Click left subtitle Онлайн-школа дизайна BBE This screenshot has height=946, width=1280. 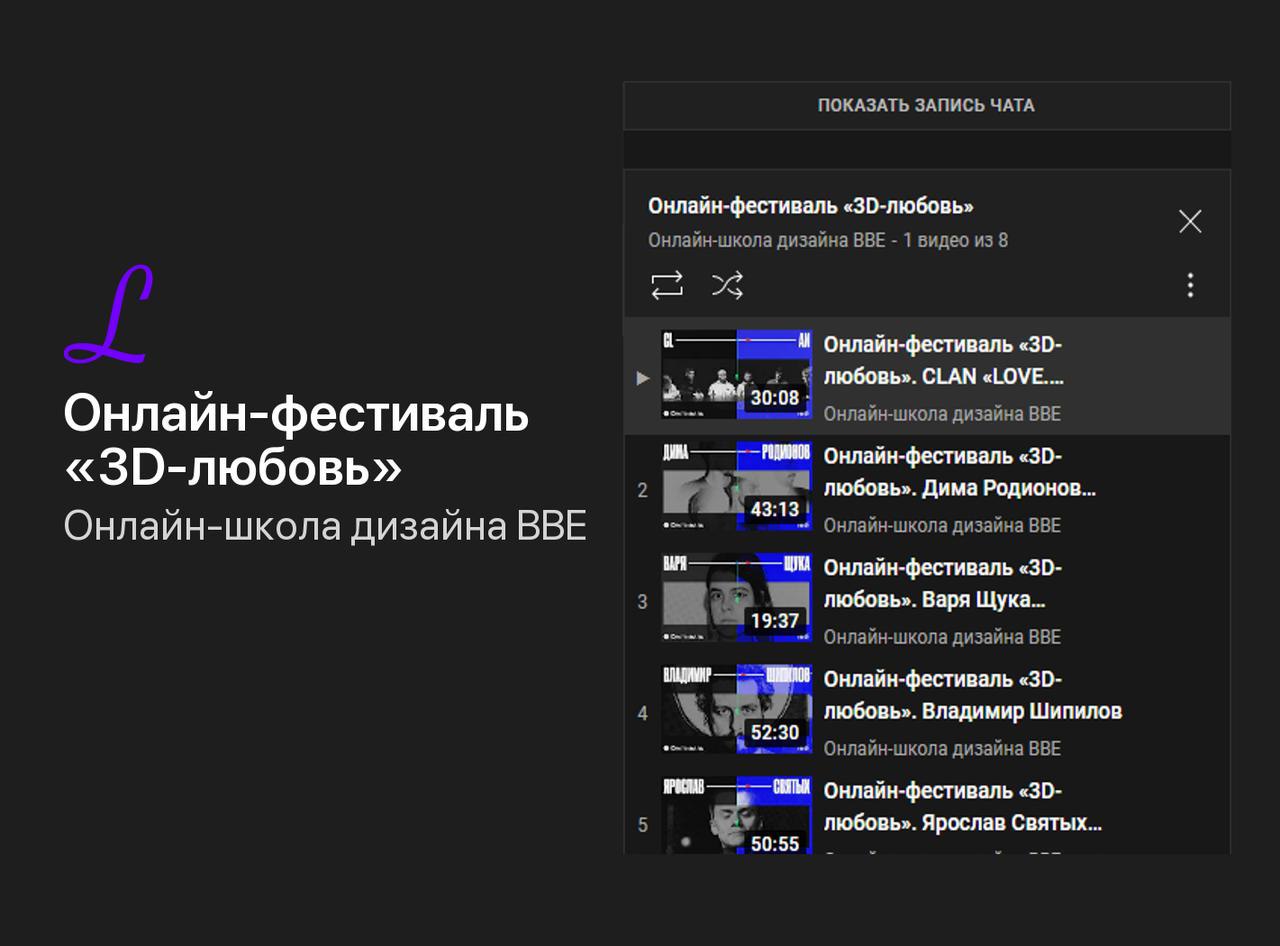325,526
